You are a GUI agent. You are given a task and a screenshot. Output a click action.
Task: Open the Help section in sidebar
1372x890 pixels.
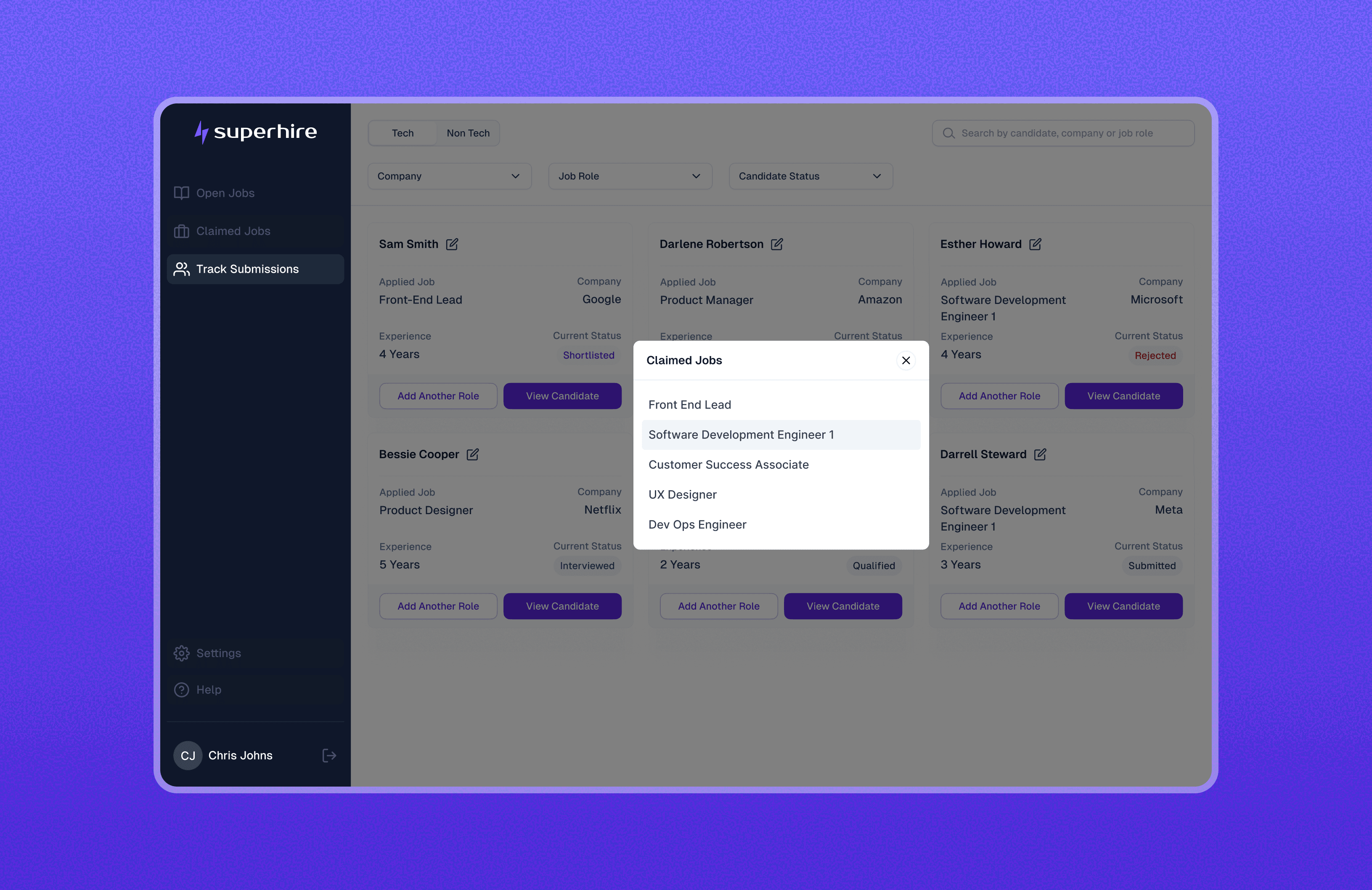(x=209, y=689)
